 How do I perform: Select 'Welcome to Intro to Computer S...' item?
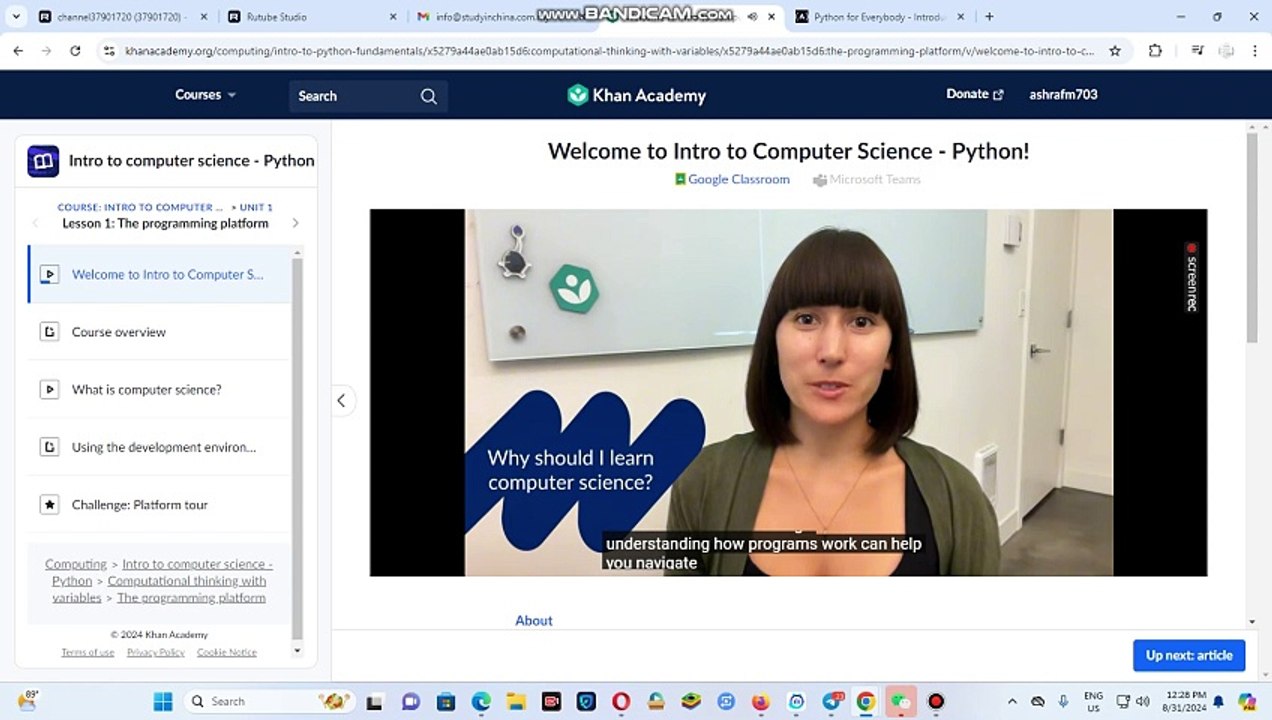(159, 274)
